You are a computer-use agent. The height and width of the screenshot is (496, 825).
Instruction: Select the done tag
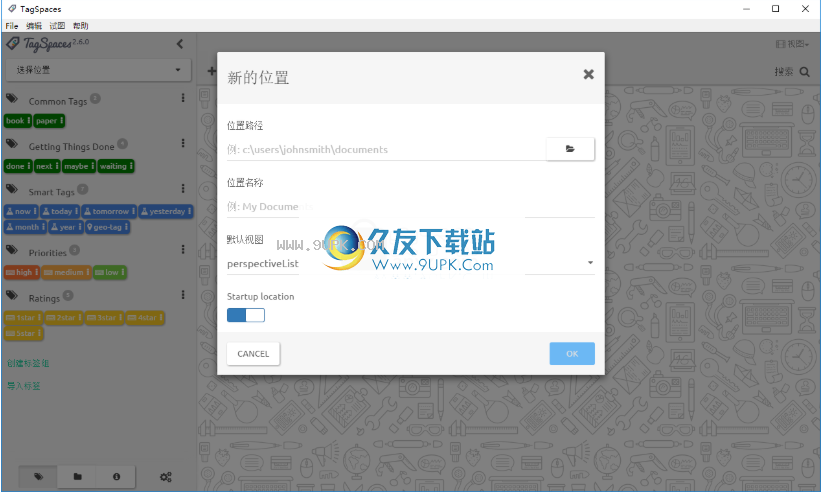point(18,166)
